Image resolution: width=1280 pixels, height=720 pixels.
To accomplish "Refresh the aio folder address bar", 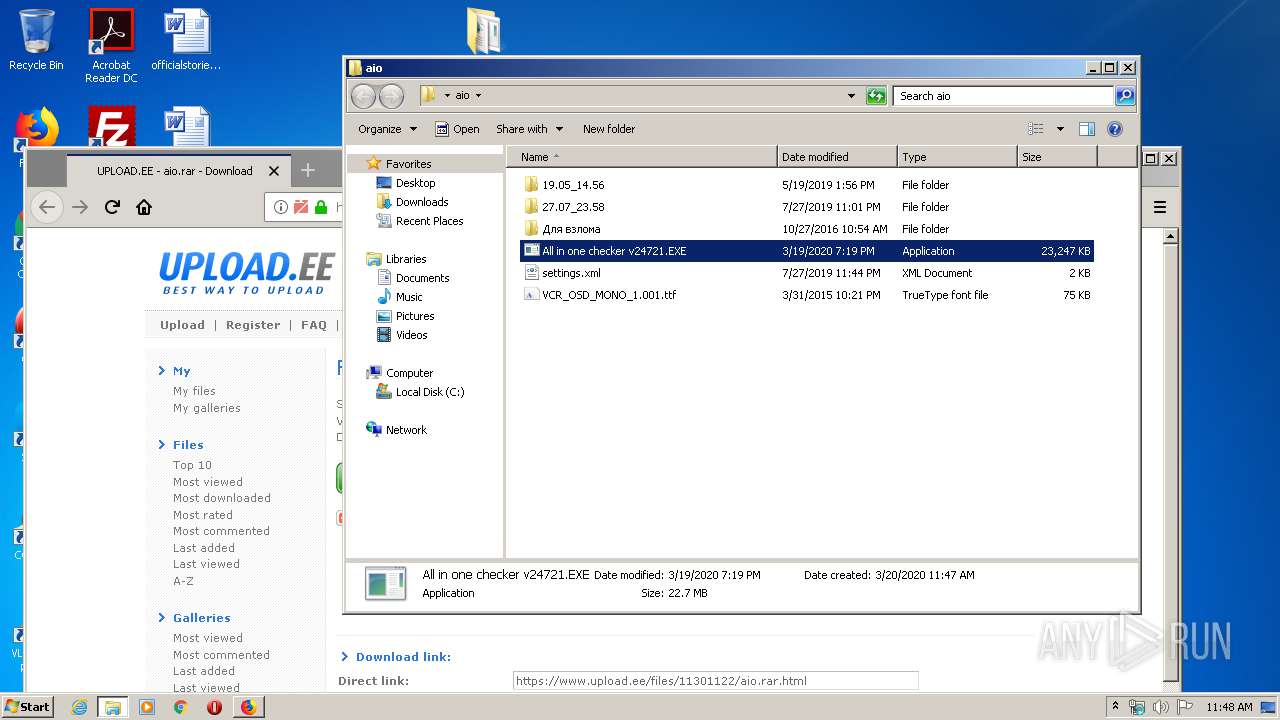I will tap(876, 96).
